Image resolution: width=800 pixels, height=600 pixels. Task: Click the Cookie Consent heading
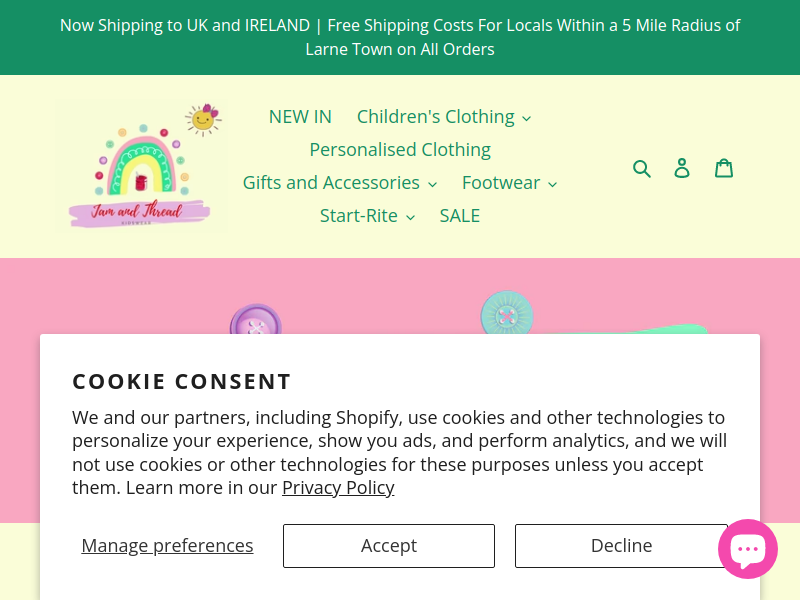[x=182, y=381]
